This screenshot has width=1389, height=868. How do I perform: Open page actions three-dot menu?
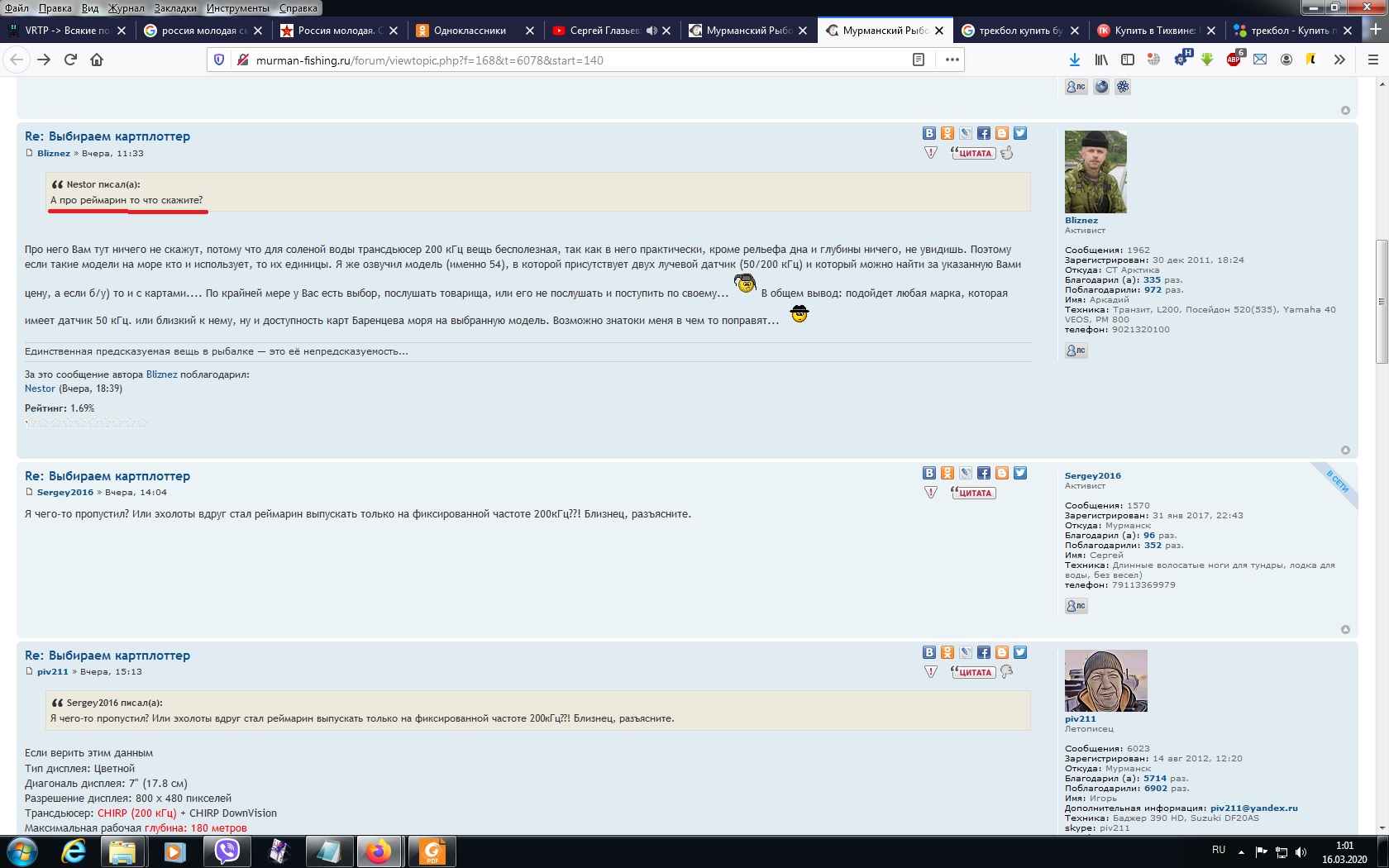point(952,60)
